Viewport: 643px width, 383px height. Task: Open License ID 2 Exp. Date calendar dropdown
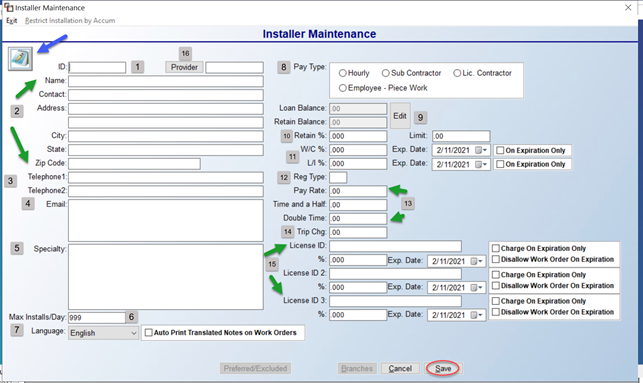[477, 287]
